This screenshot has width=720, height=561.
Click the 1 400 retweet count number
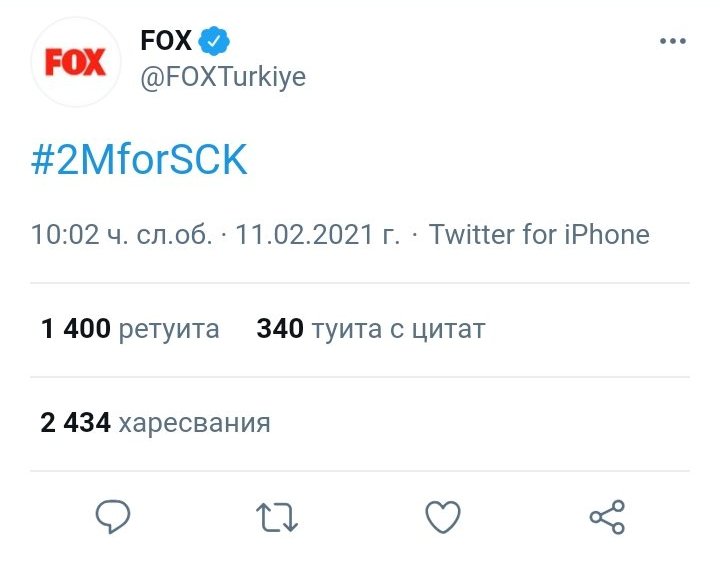76,329
